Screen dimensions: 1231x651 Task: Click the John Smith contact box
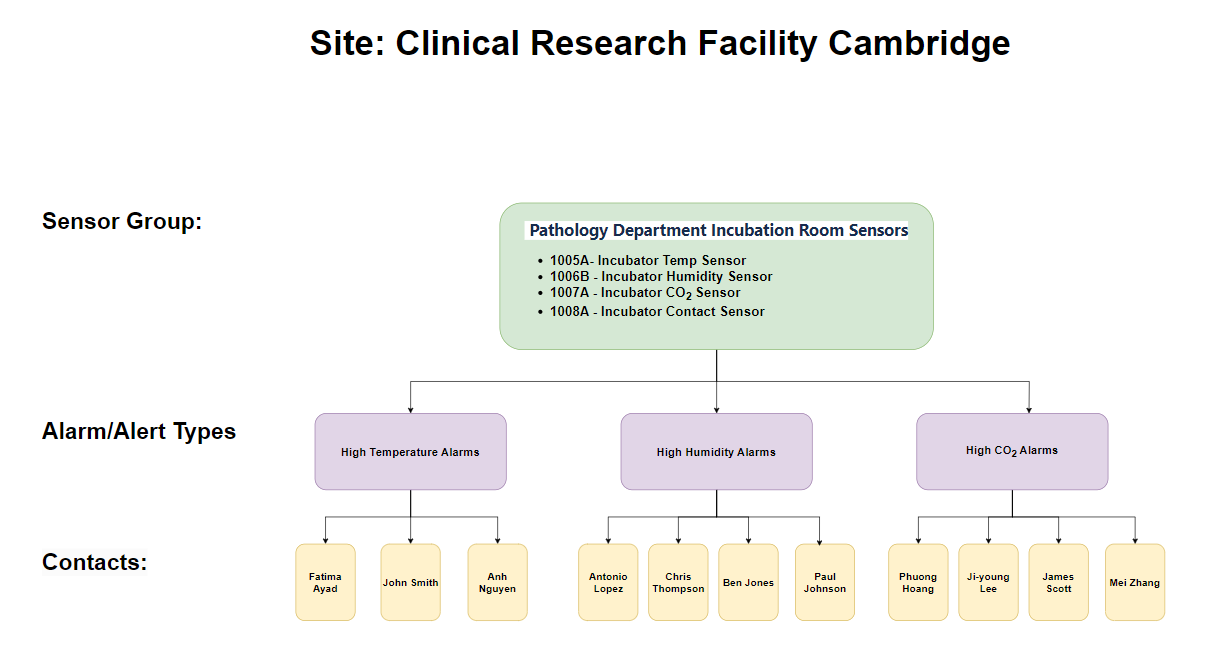pos(410,582)
